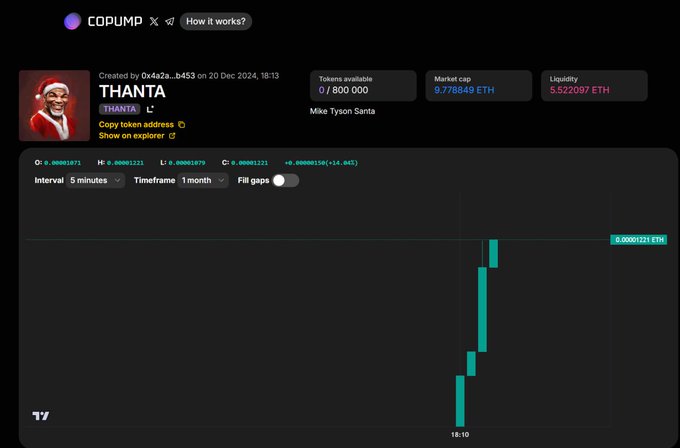Viewport: 680px width, 448px height.
Task: Click the Liquidity 5.522097 ETH value
Action: pos(579,90)
